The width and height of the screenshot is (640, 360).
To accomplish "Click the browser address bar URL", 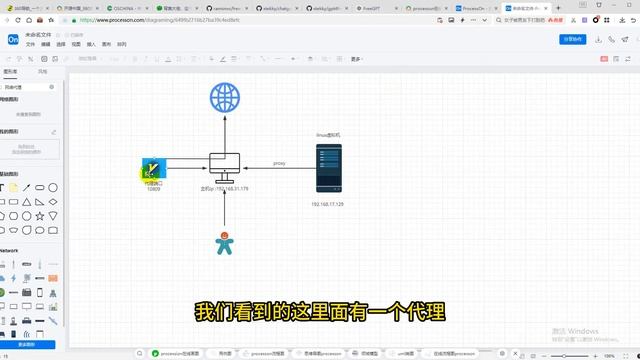I will (x=160, y=20).
